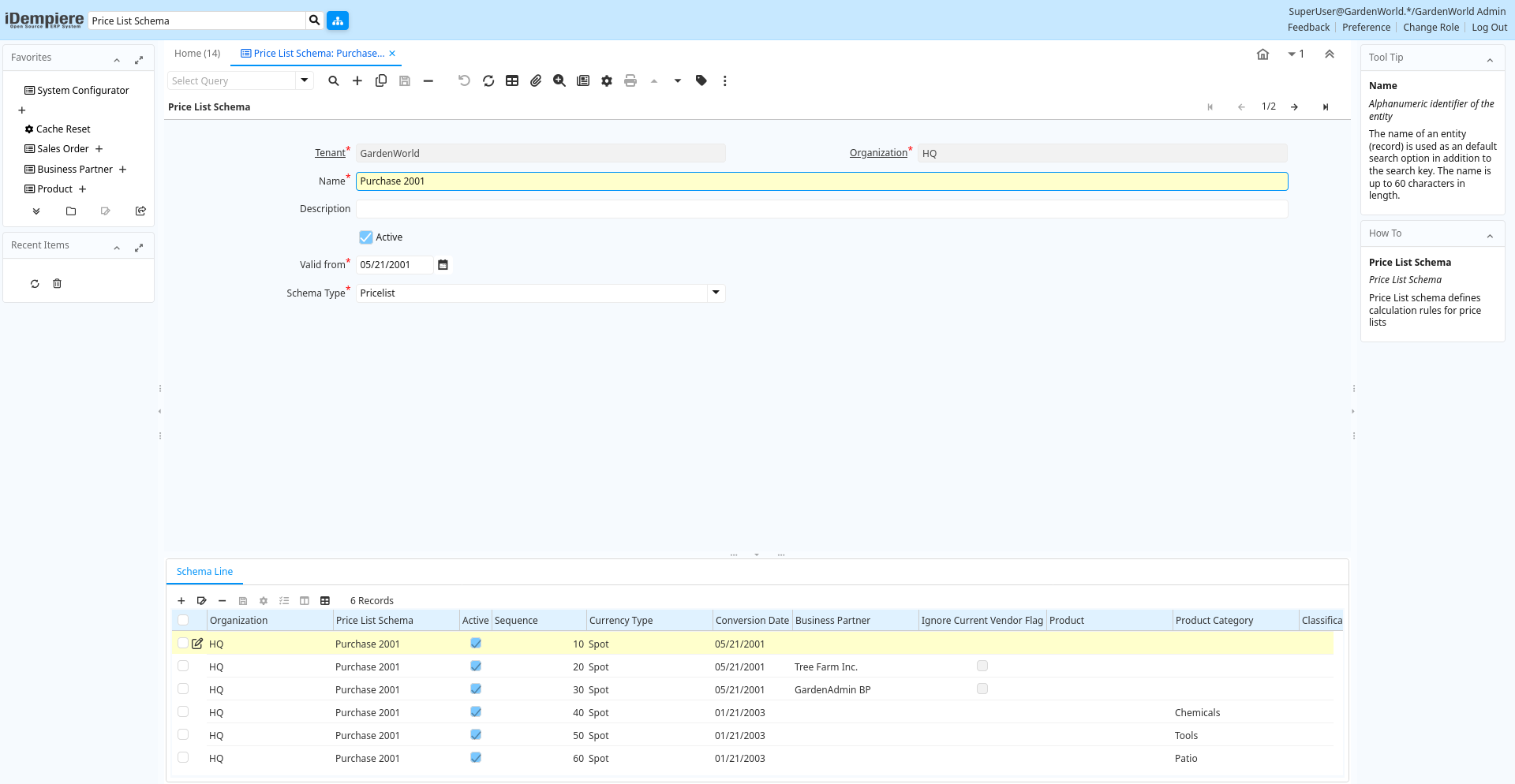
Task: Toggle grid view in main toolbar
Action: point(512,80)
